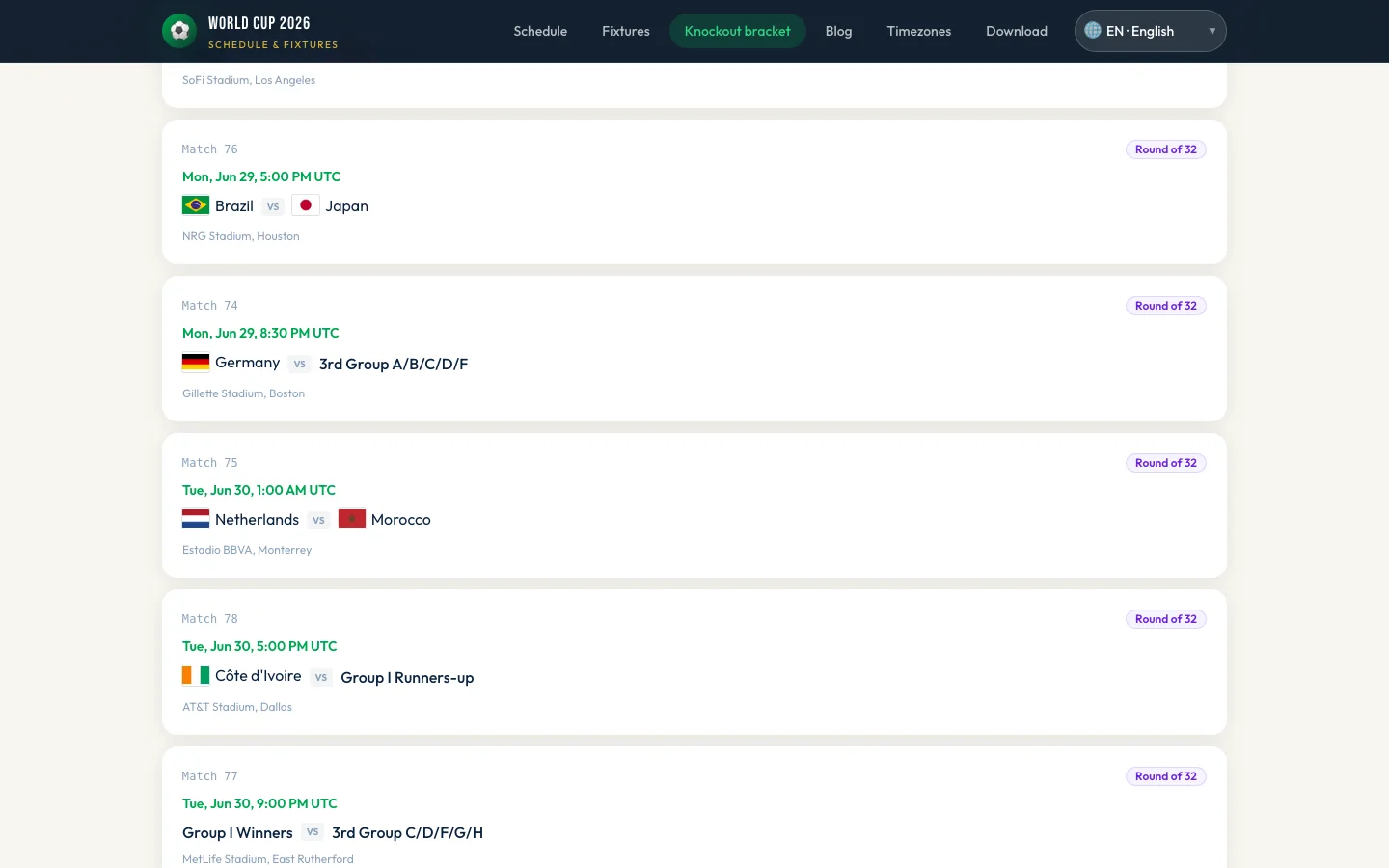Viewport: 1389px width, 868px height.
Task: Click NRG Stadium, Houston venue text
Action: (x=241, y=236)
